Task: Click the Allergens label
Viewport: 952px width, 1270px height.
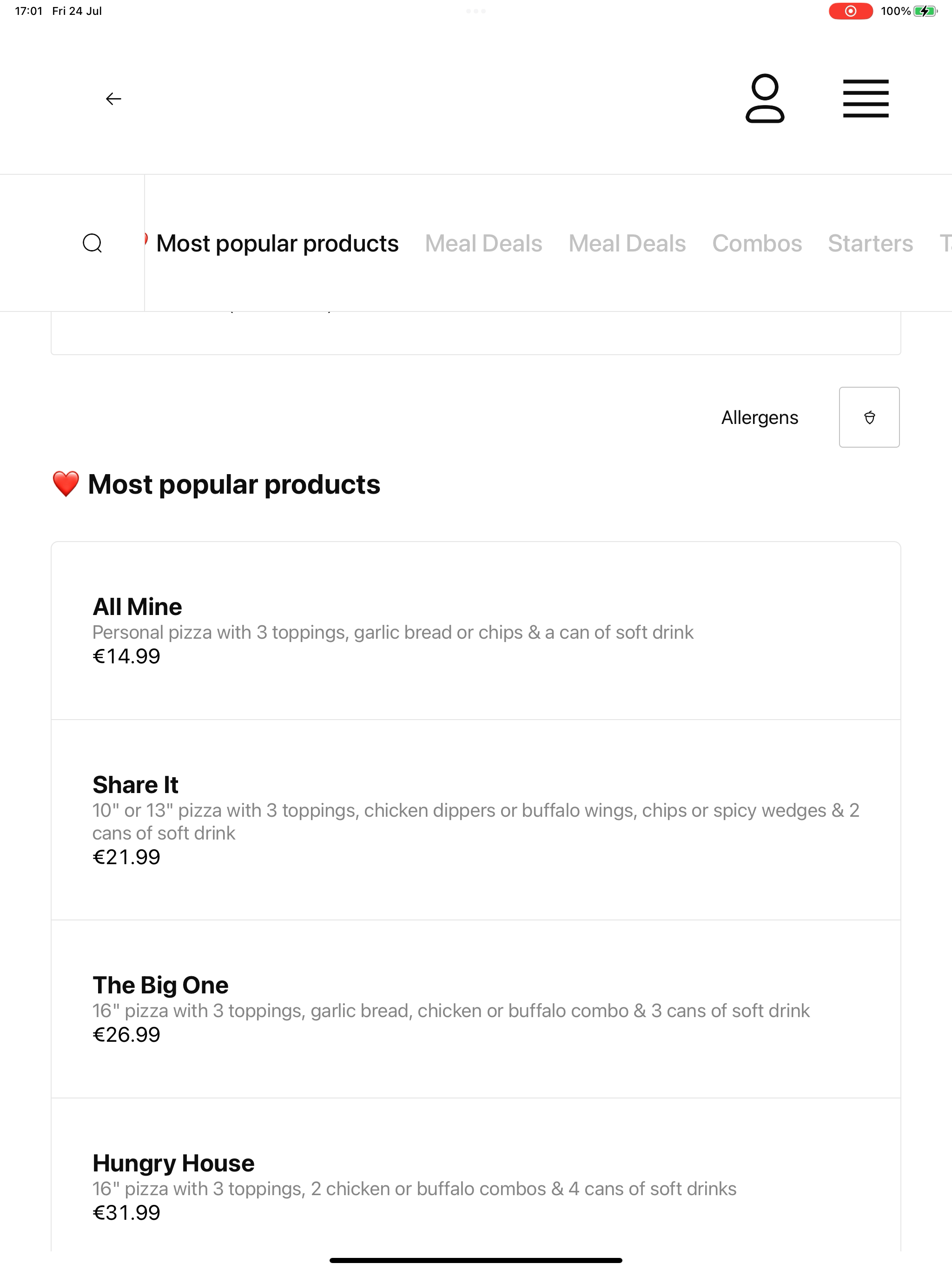Action: 759,417
